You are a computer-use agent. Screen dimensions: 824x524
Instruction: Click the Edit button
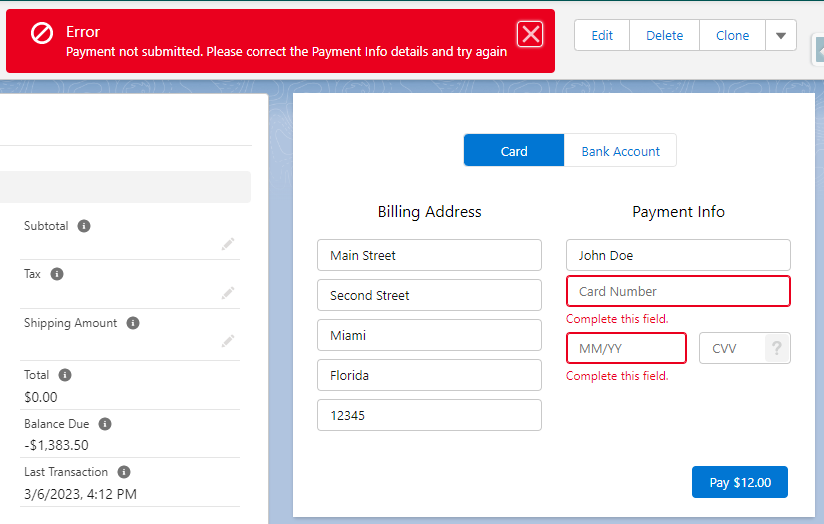coord(602,35)
